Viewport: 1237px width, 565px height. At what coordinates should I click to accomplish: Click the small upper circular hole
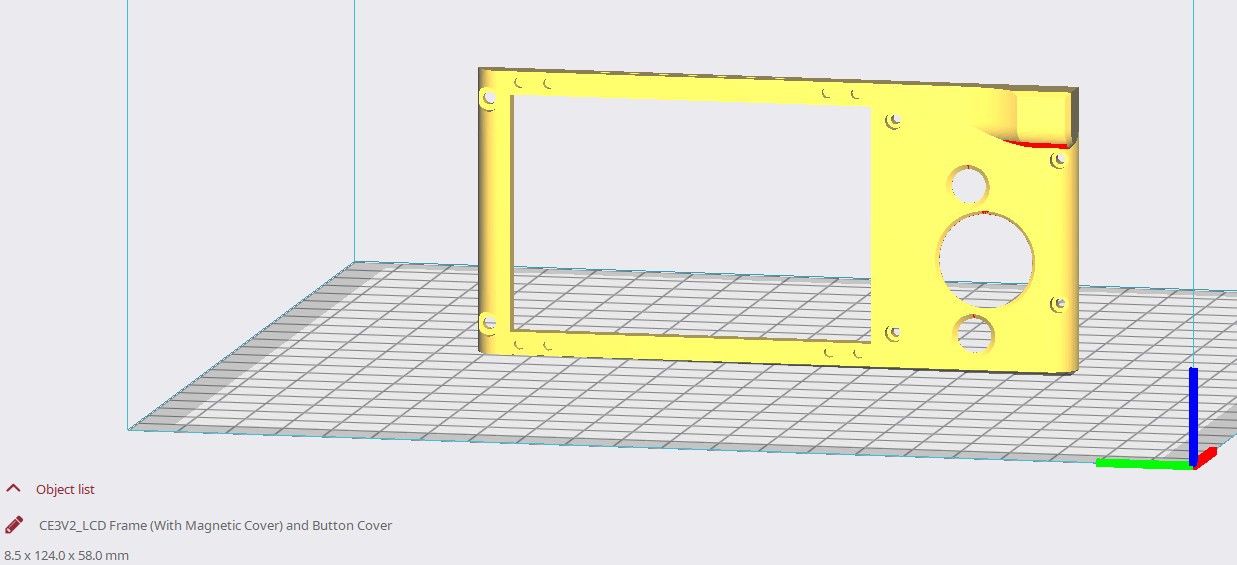[x=969, y=185]
